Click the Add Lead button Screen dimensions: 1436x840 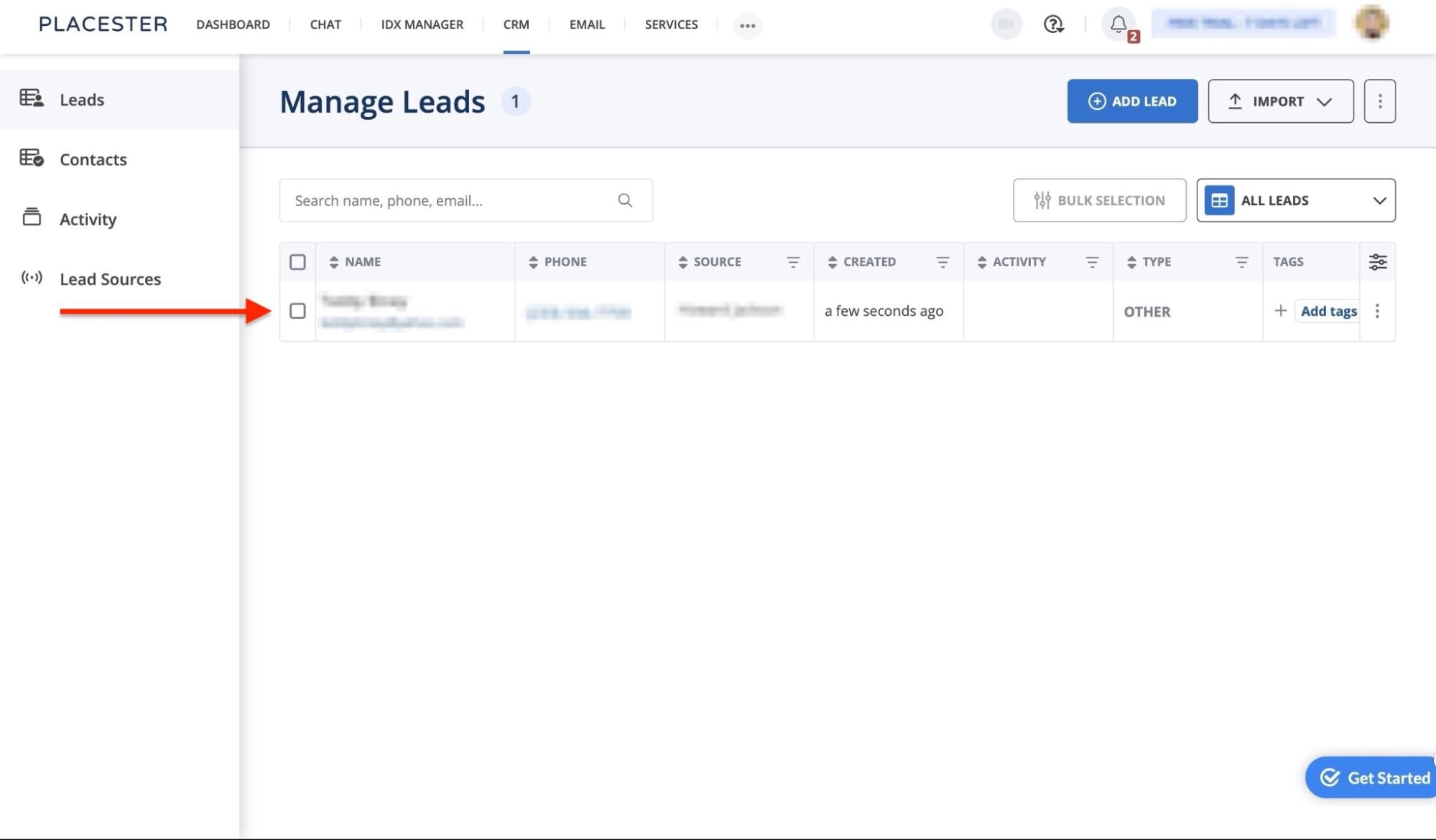click(1131, 101)
